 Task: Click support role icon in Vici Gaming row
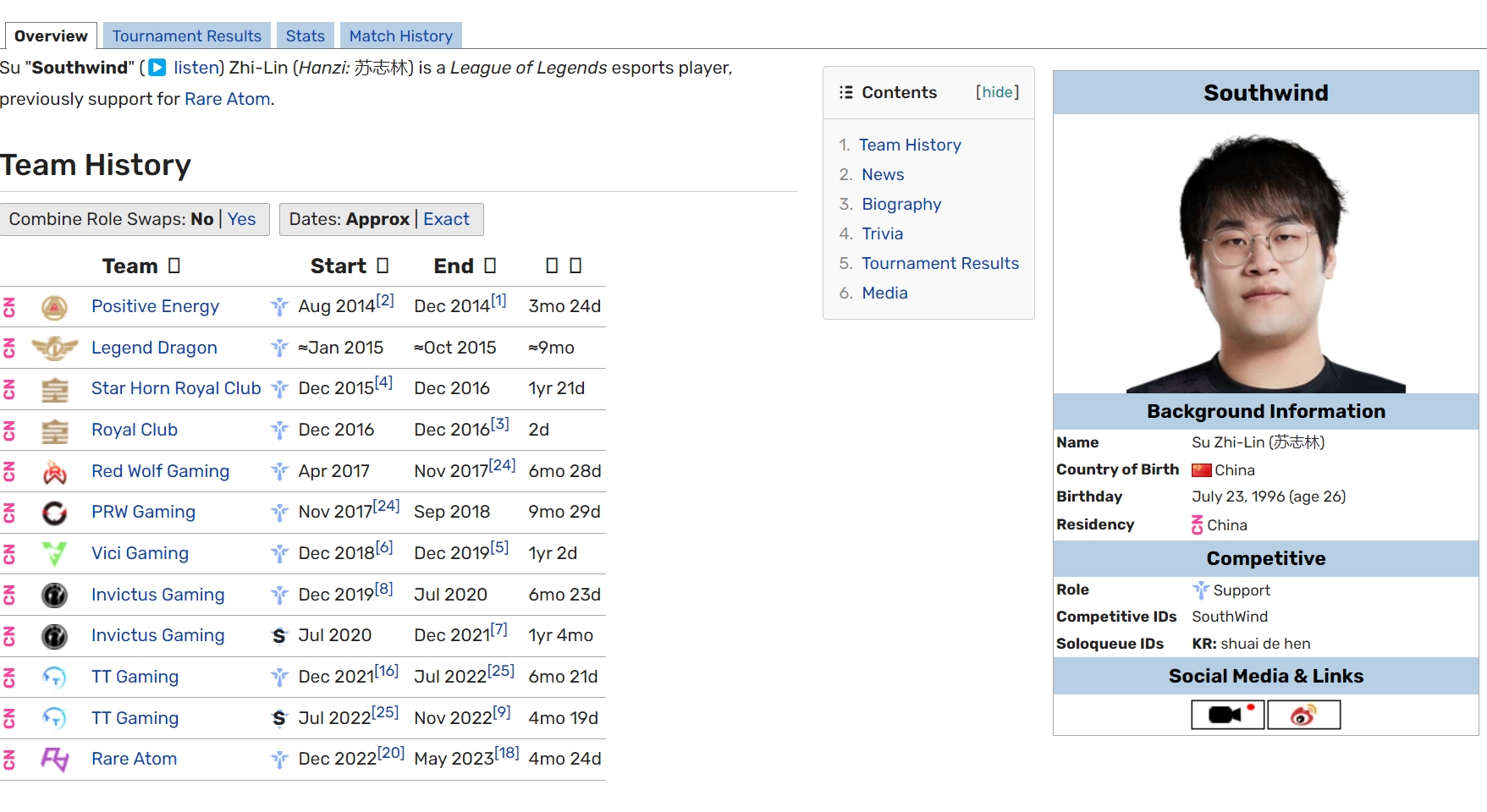coord(280,553)
